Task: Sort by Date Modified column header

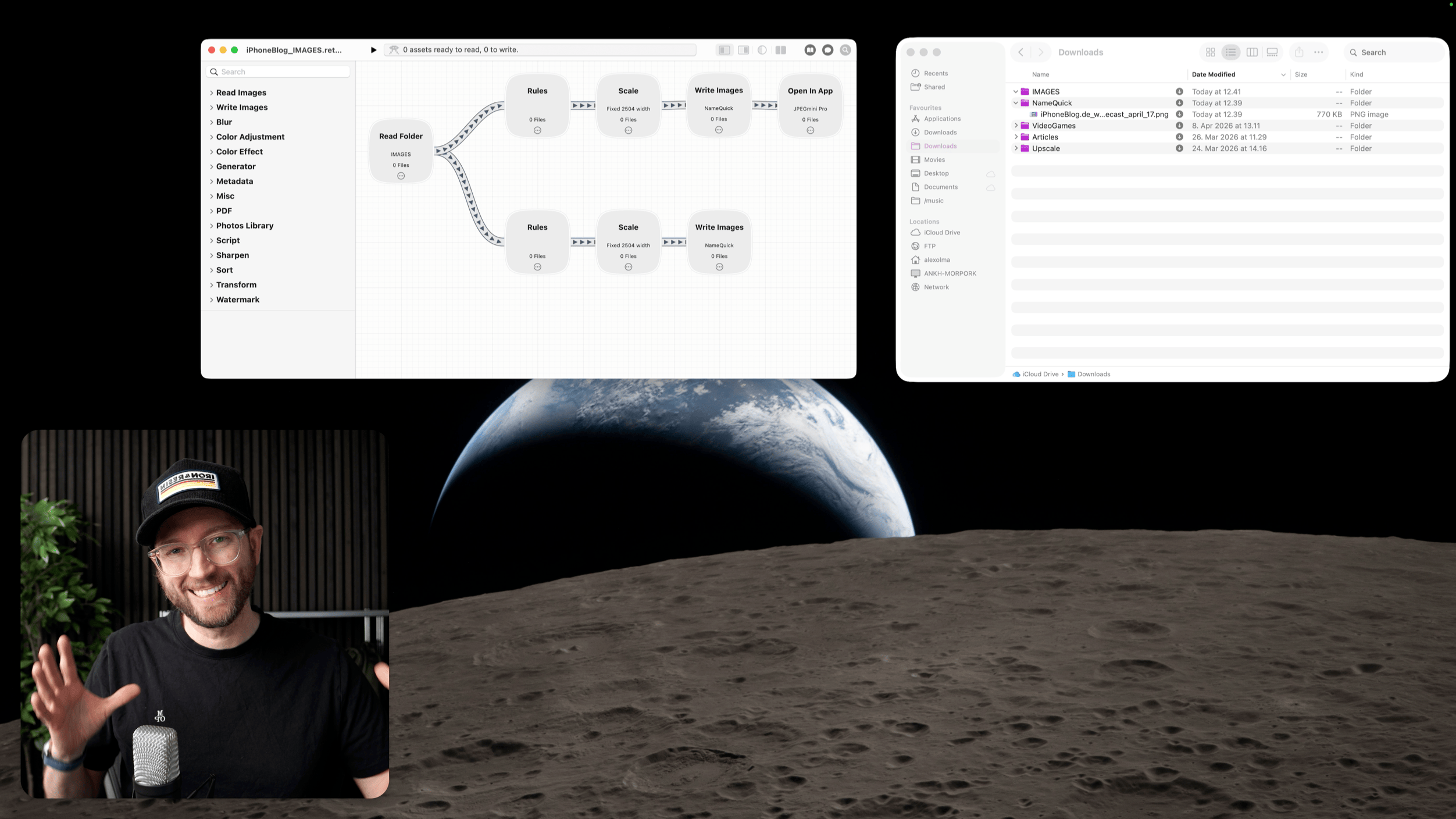Action: (1214, 74)
